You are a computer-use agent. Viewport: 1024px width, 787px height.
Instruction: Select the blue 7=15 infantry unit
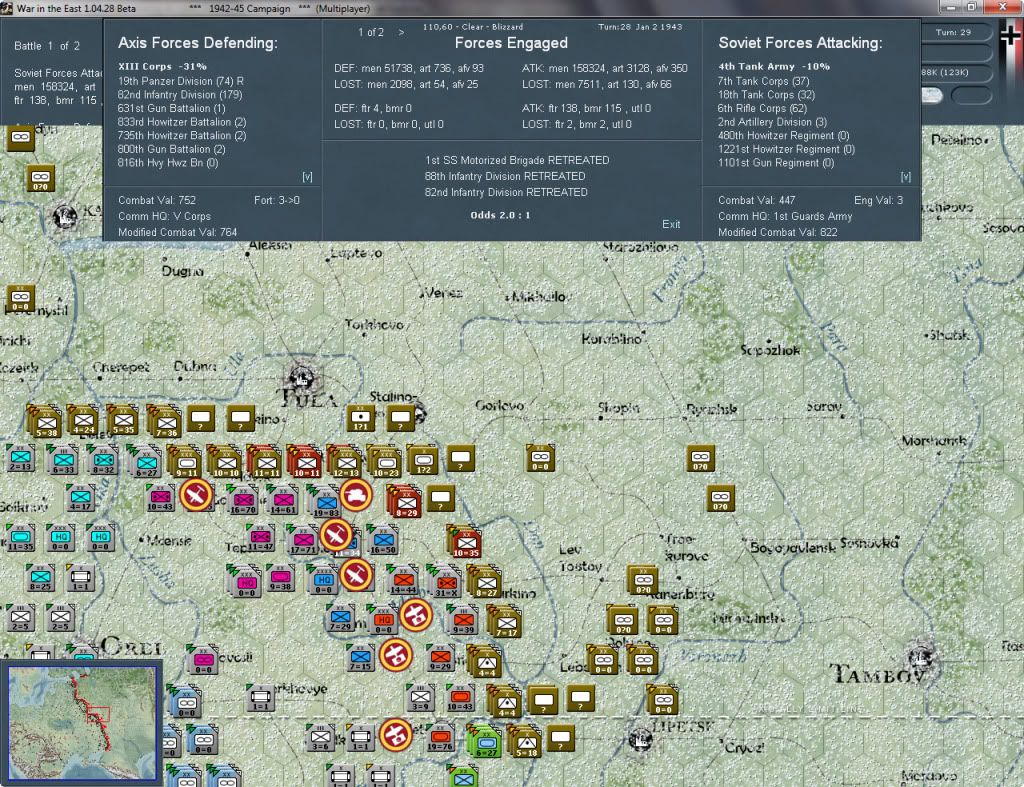360,658
